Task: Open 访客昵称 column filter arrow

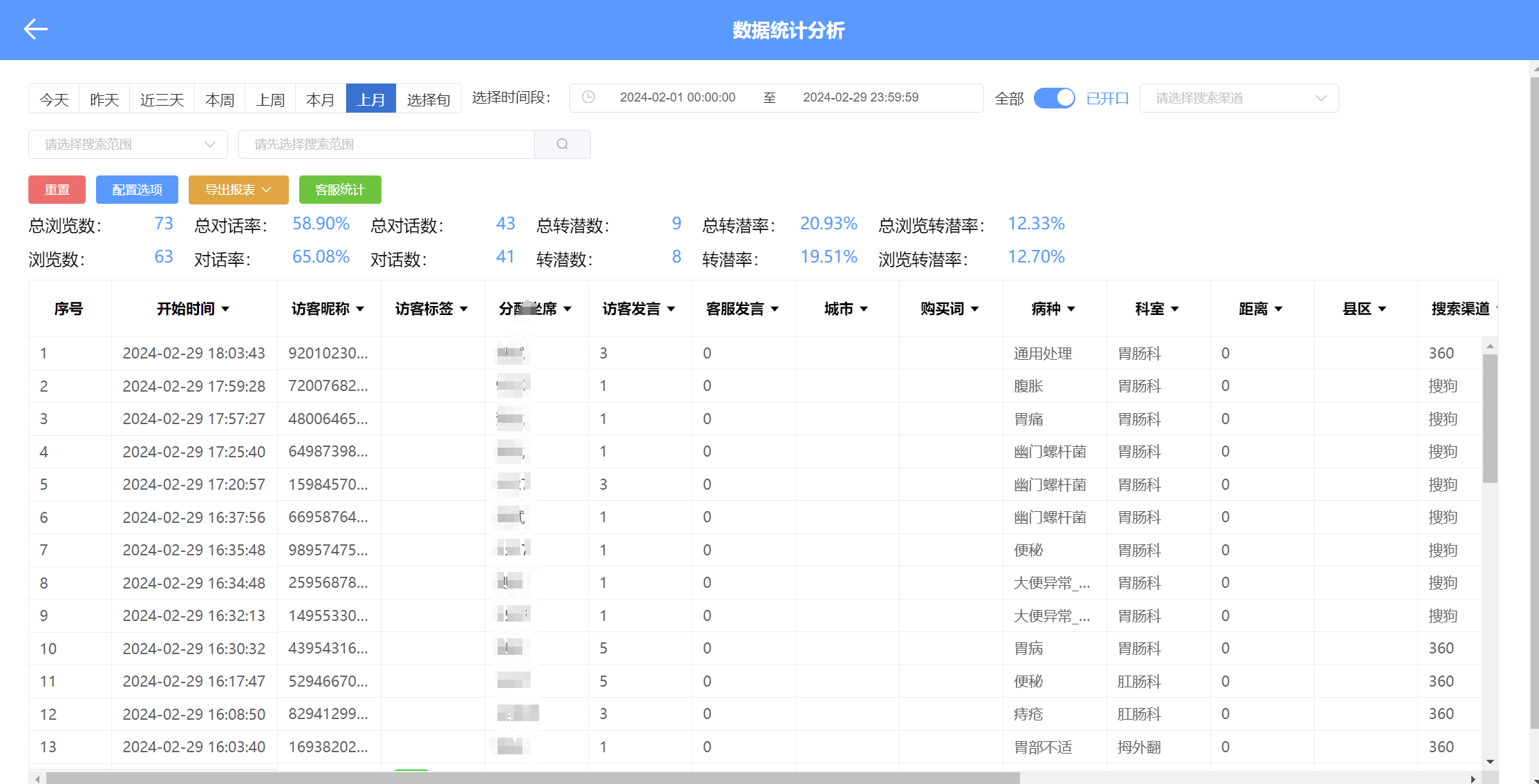Action: click(360, 309)
